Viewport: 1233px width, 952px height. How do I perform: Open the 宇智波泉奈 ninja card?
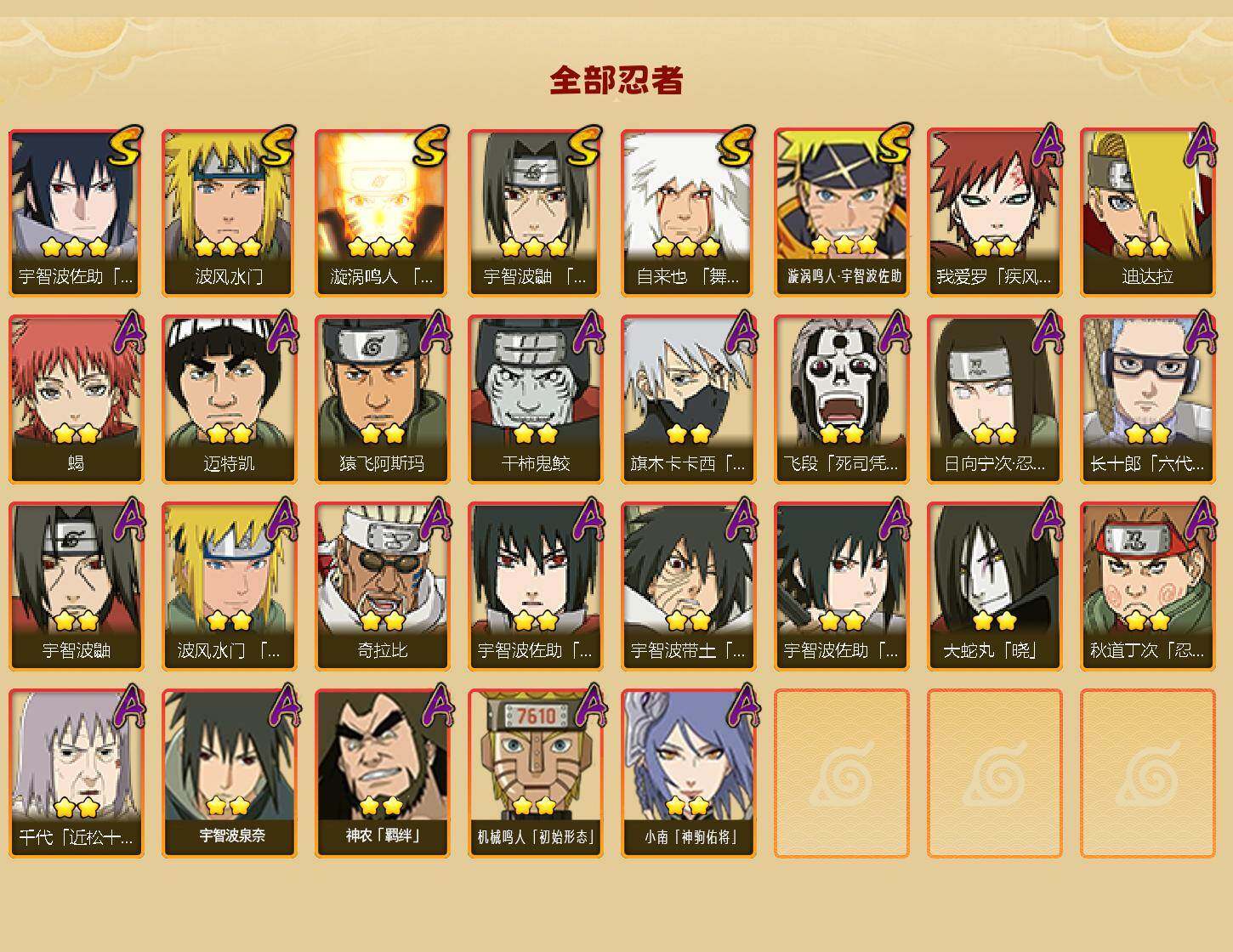click(x=229, y=773)
